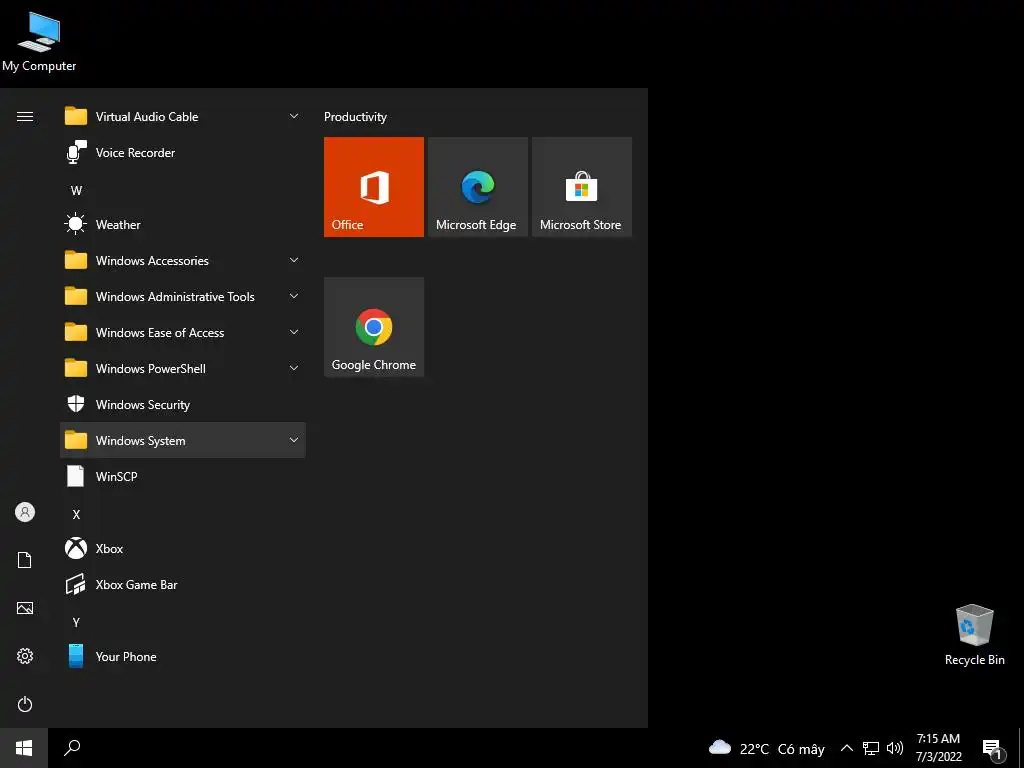Viewport: 1024px width, 768px height.
Task: Expand Windows Accessories folder
Action: pos(183,261)
